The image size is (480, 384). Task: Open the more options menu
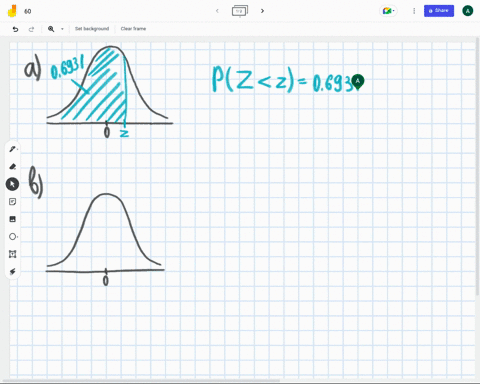[414, 11]
